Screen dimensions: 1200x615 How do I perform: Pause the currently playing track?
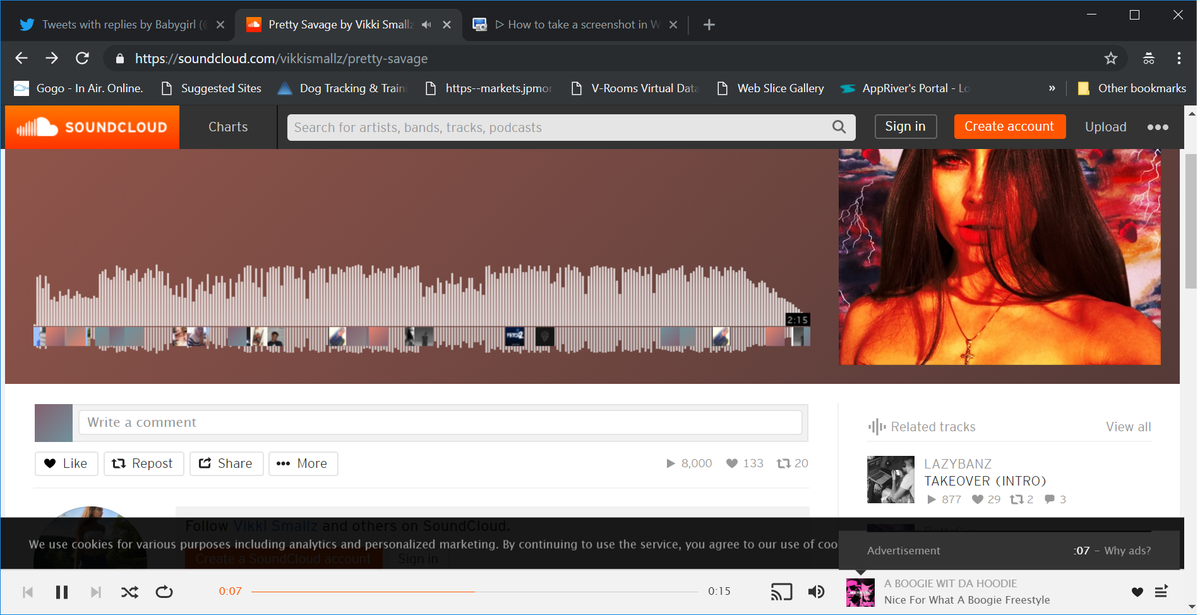62,592
